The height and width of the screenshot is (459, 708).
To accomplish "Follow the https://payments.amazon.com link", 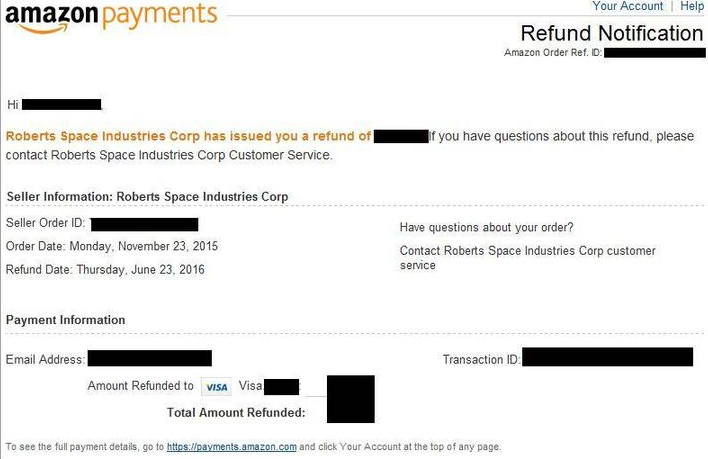I will 232,446.
